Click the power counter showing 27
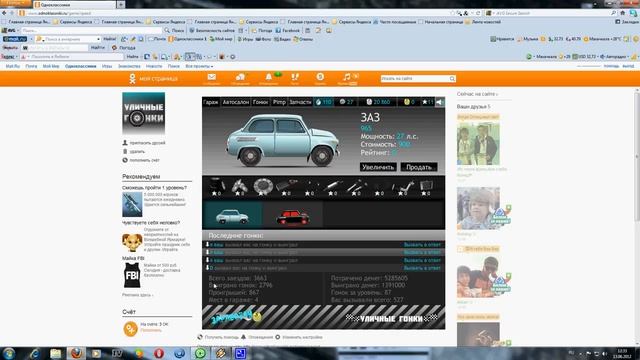This screenshot has width=640, height=360. pyautogui.click(x=346, y=102)
